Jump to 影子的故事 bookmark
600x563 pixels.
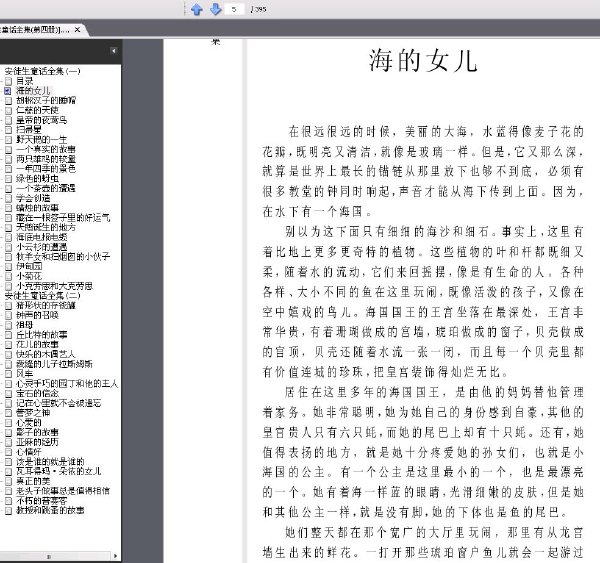[x=37, y=432]
